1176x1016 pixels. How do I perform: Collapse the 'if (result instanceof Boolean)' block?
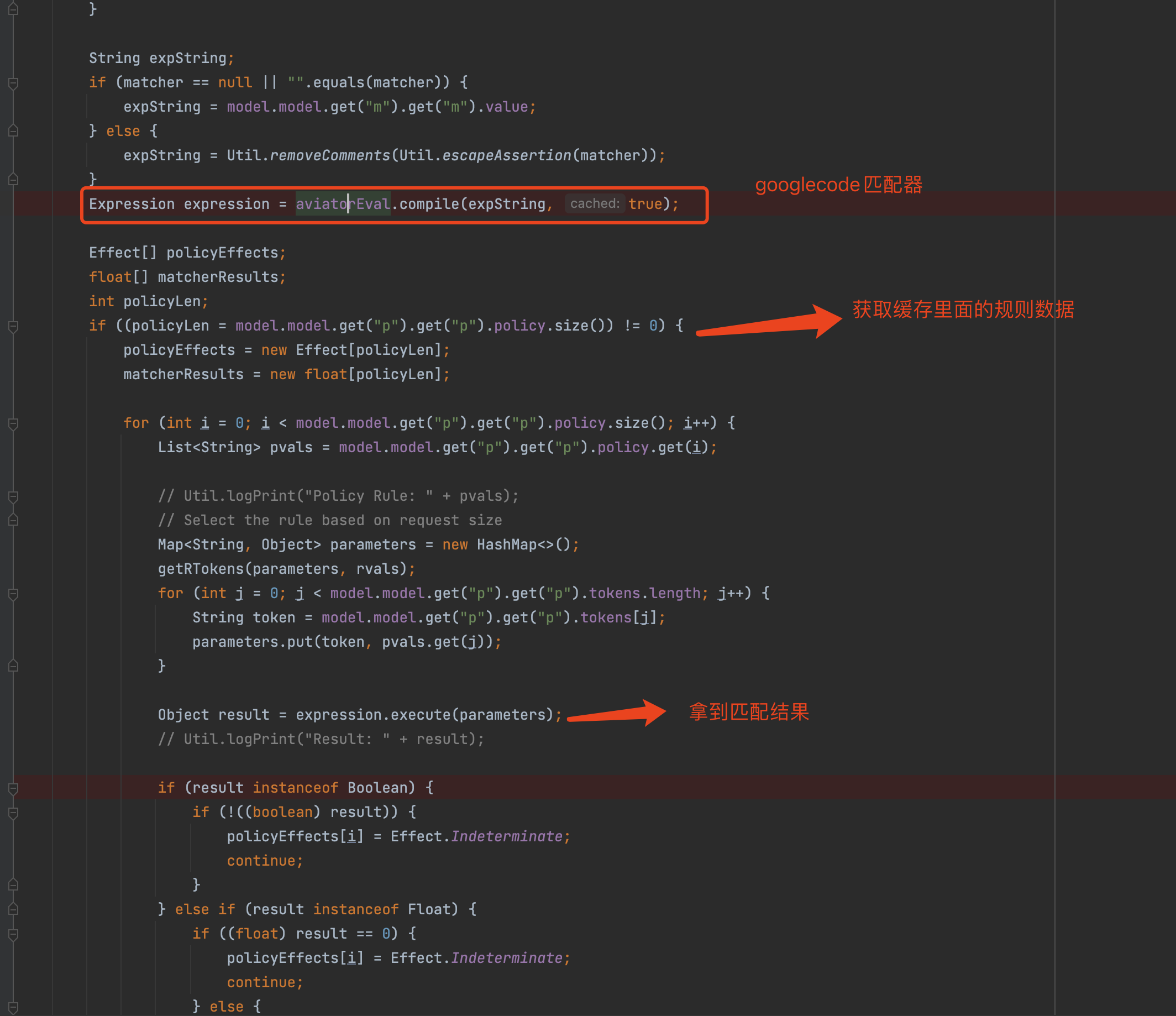pyautogui.click(x=14, y=788)
